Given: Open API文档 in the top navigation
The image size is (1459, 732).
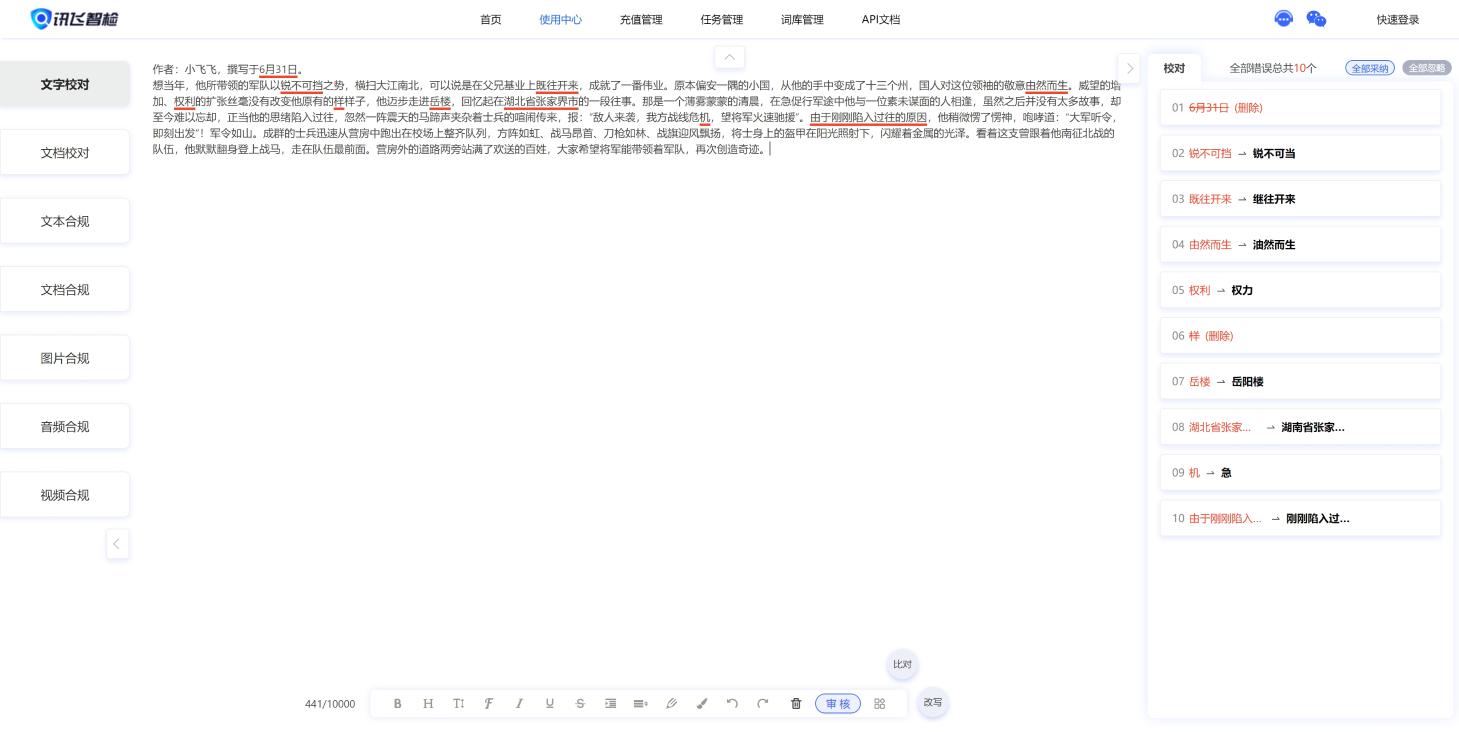Looking at the screenshot, I should click(x=881, y=20).
